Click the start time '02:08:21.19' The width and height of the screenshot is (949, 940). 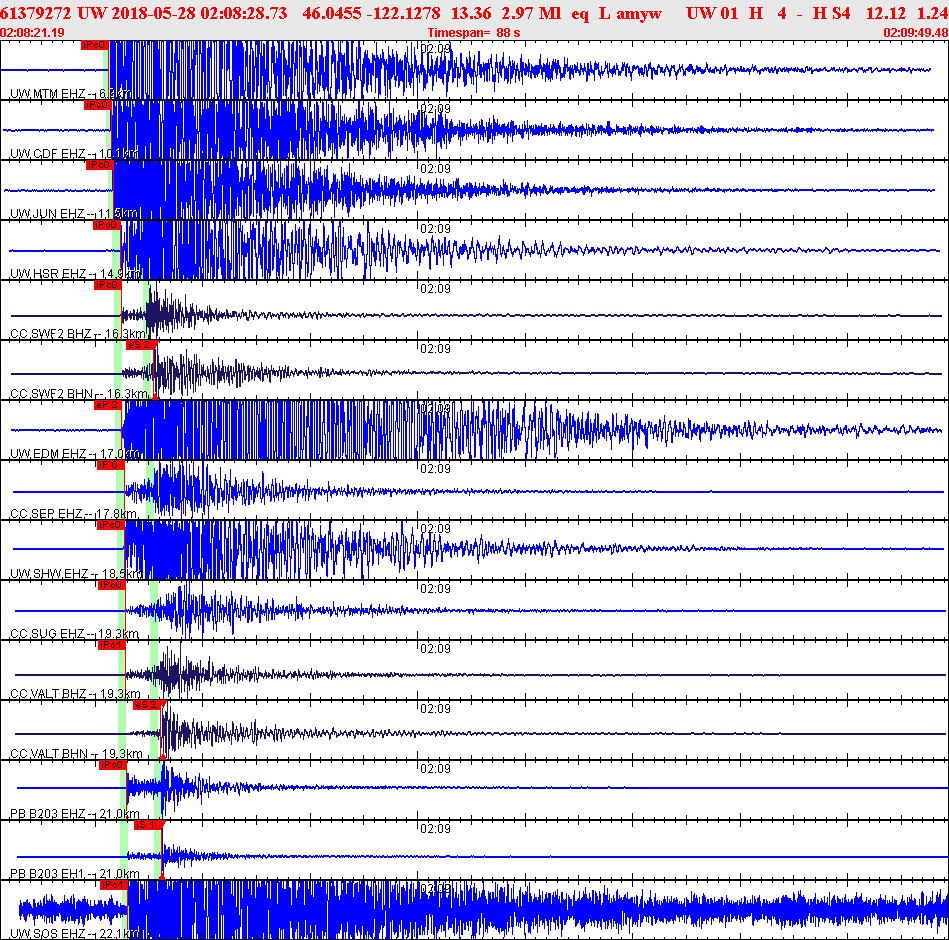[32, 33]
